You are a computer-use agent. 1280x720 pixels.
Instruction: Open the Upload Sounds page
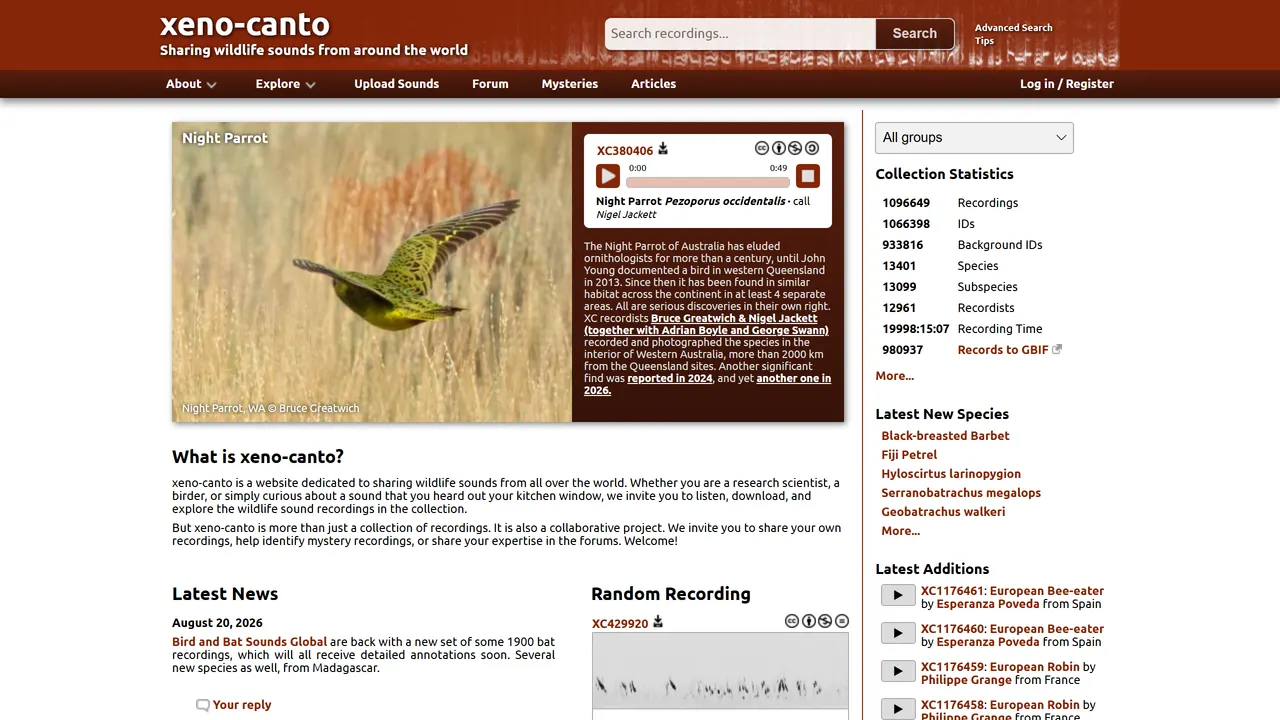(x=396, y=84)
